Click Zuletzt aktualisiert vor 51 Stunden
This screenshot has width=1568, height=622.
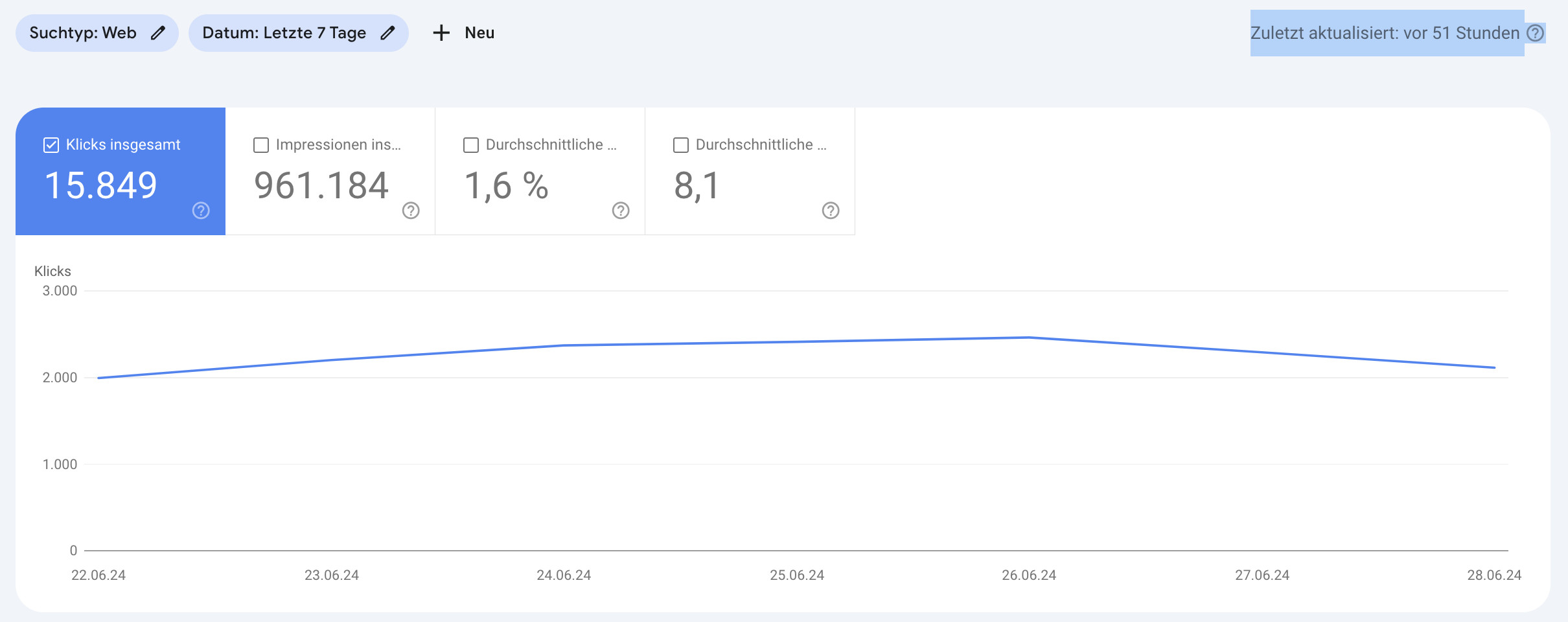pyautogui.click(x=1387, y=32)
